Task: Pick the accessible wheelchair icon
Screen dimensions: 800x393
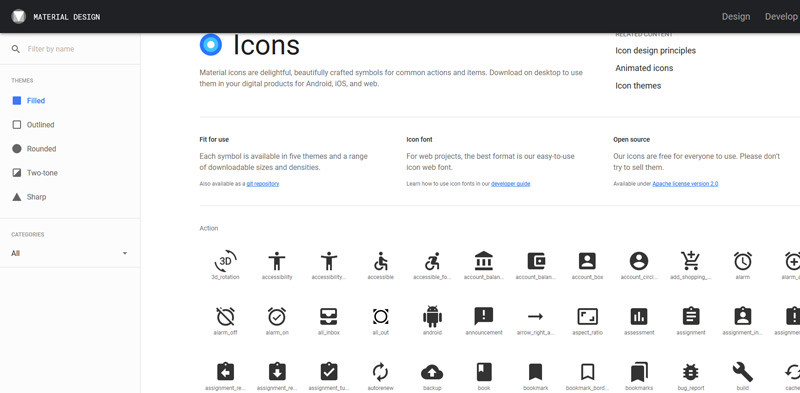Action: click(x=381, y=261)
